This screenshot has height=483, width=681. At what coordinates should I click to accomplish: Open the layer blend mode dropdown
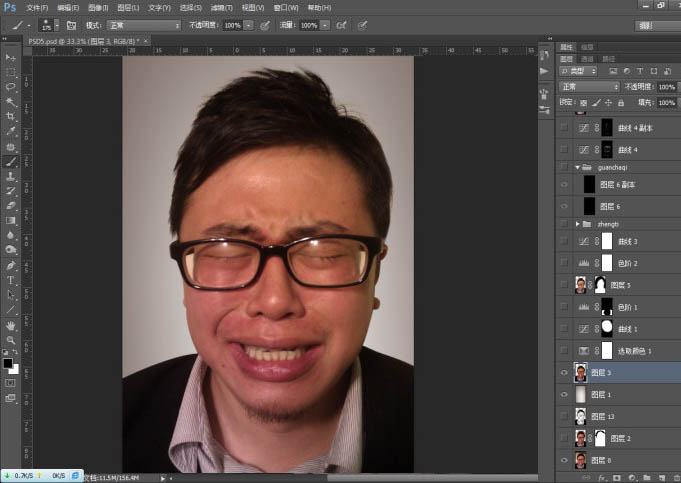pyautogui.click(x=590, y=87)
